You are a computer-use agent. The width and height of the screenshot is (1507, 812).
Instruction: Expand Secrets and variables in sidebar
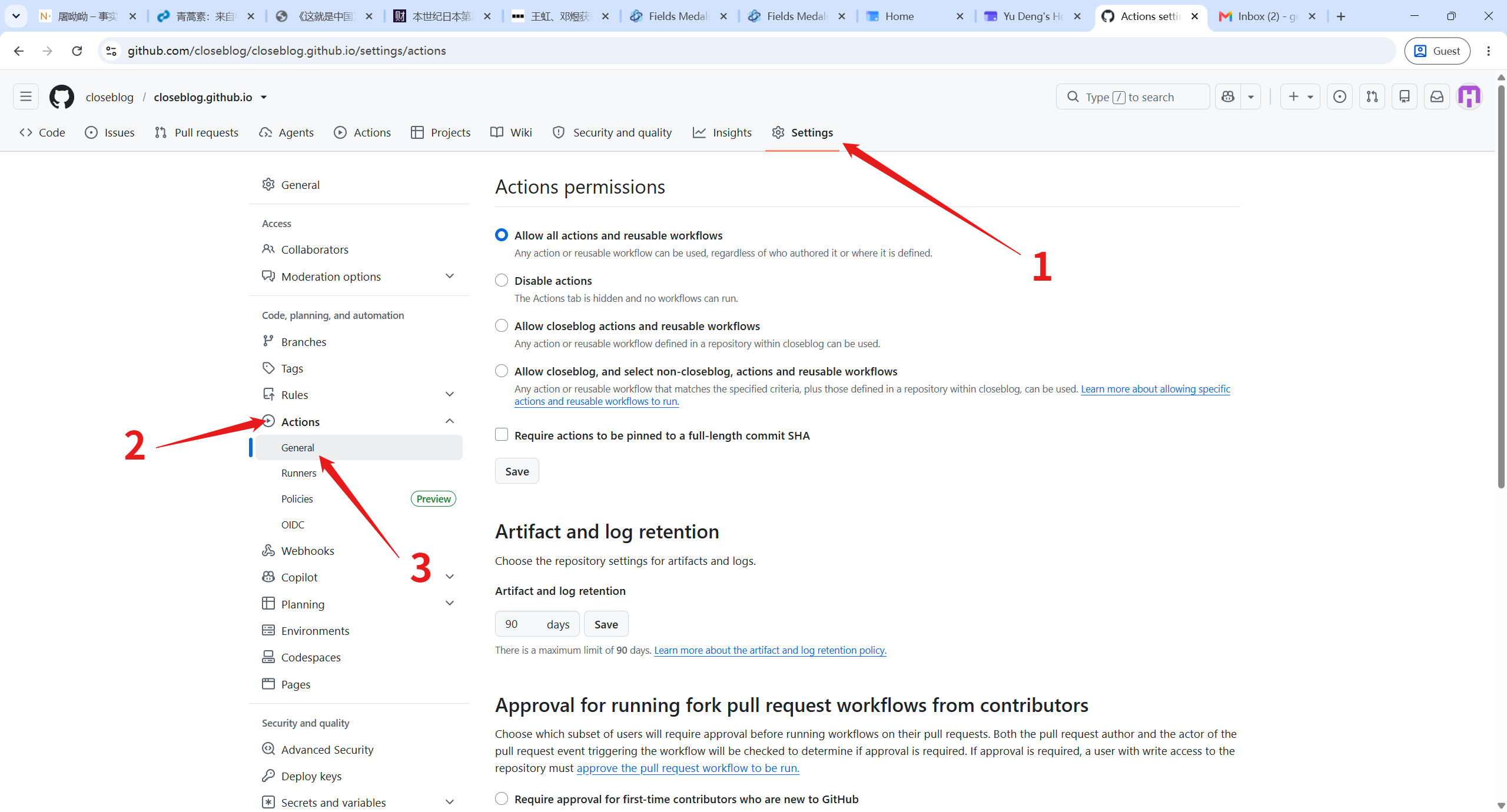(x=450, y=803)
